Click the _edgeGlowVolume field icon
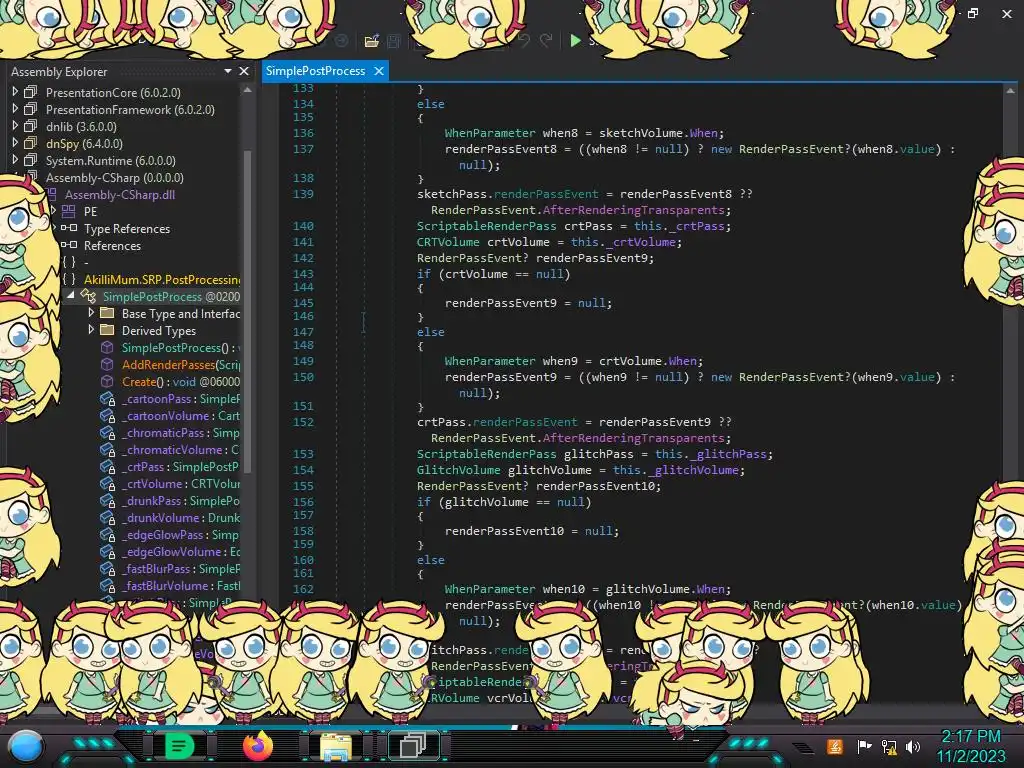The height and width of the screenshot is (768, 1024). 107,551
